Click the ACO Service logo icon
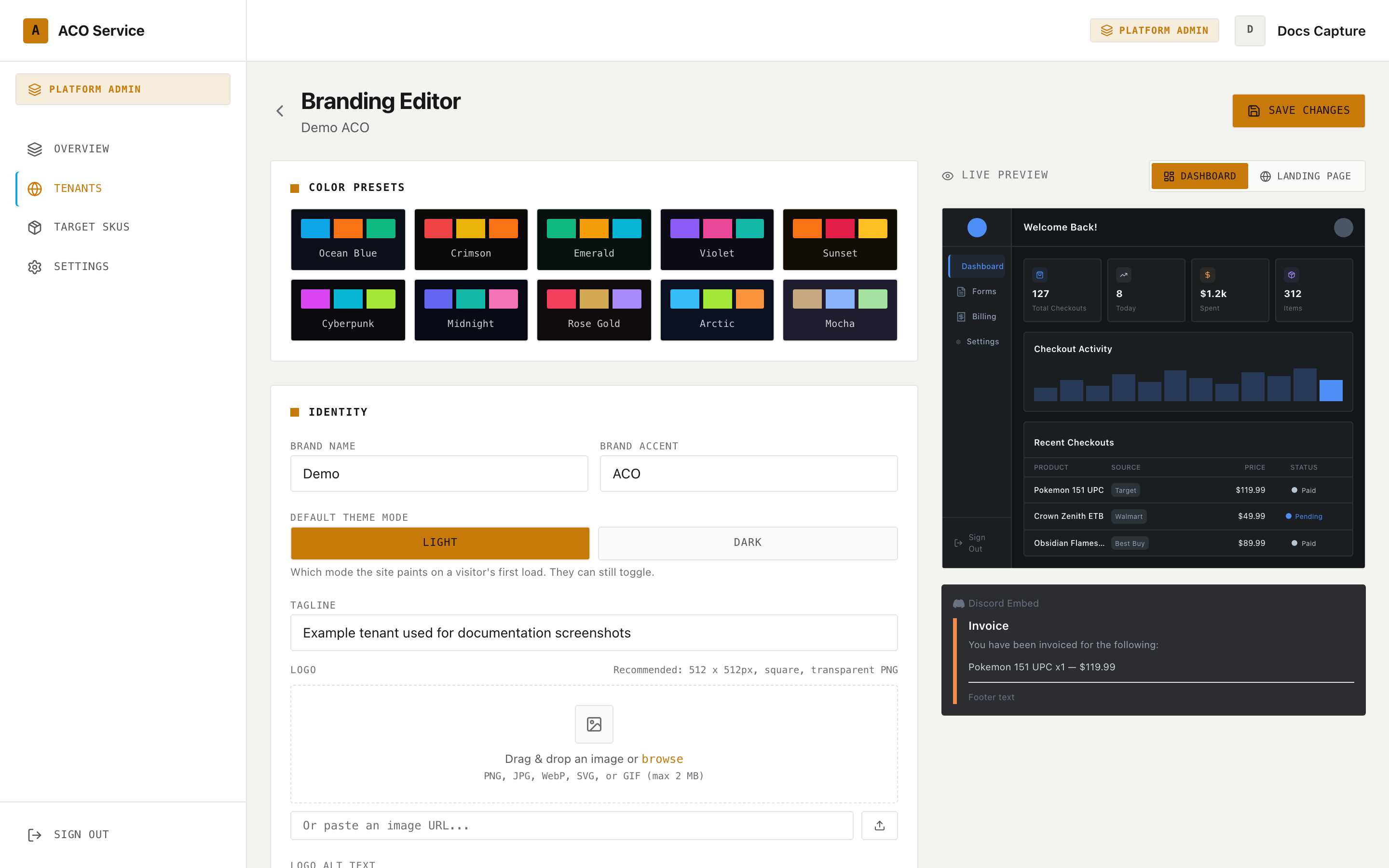Viewport: 1389px width, 868px height. pyautogui.click(x=36, y=30)
